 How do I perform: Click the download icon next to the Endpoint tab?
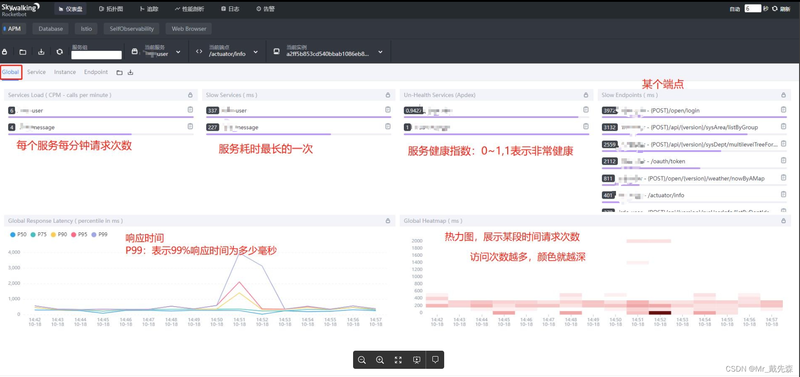click(131, 72)
